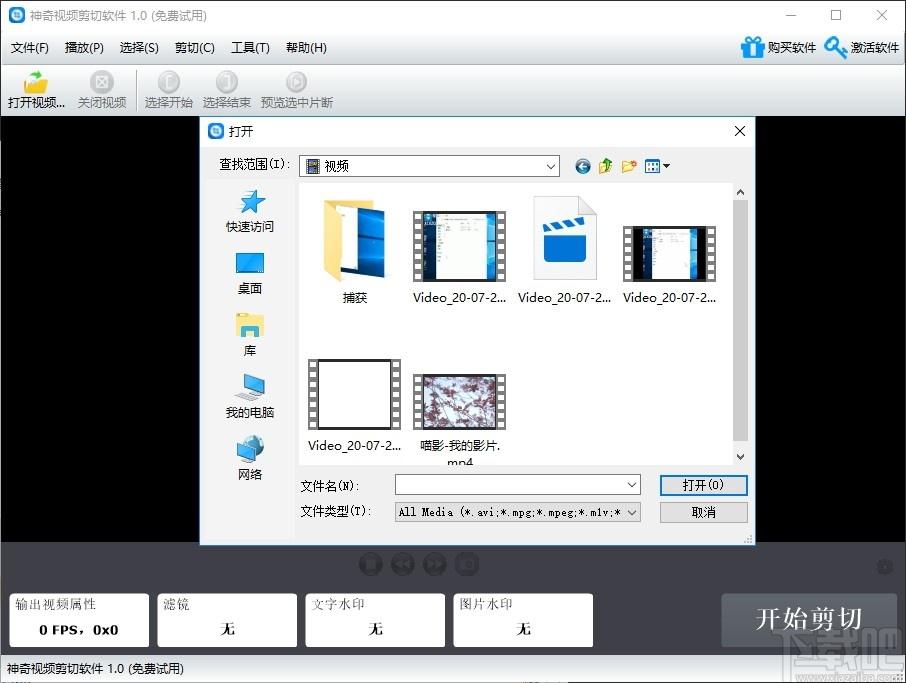Click the stop playback control
Viewport: 906px width, 683px height.
370,563
